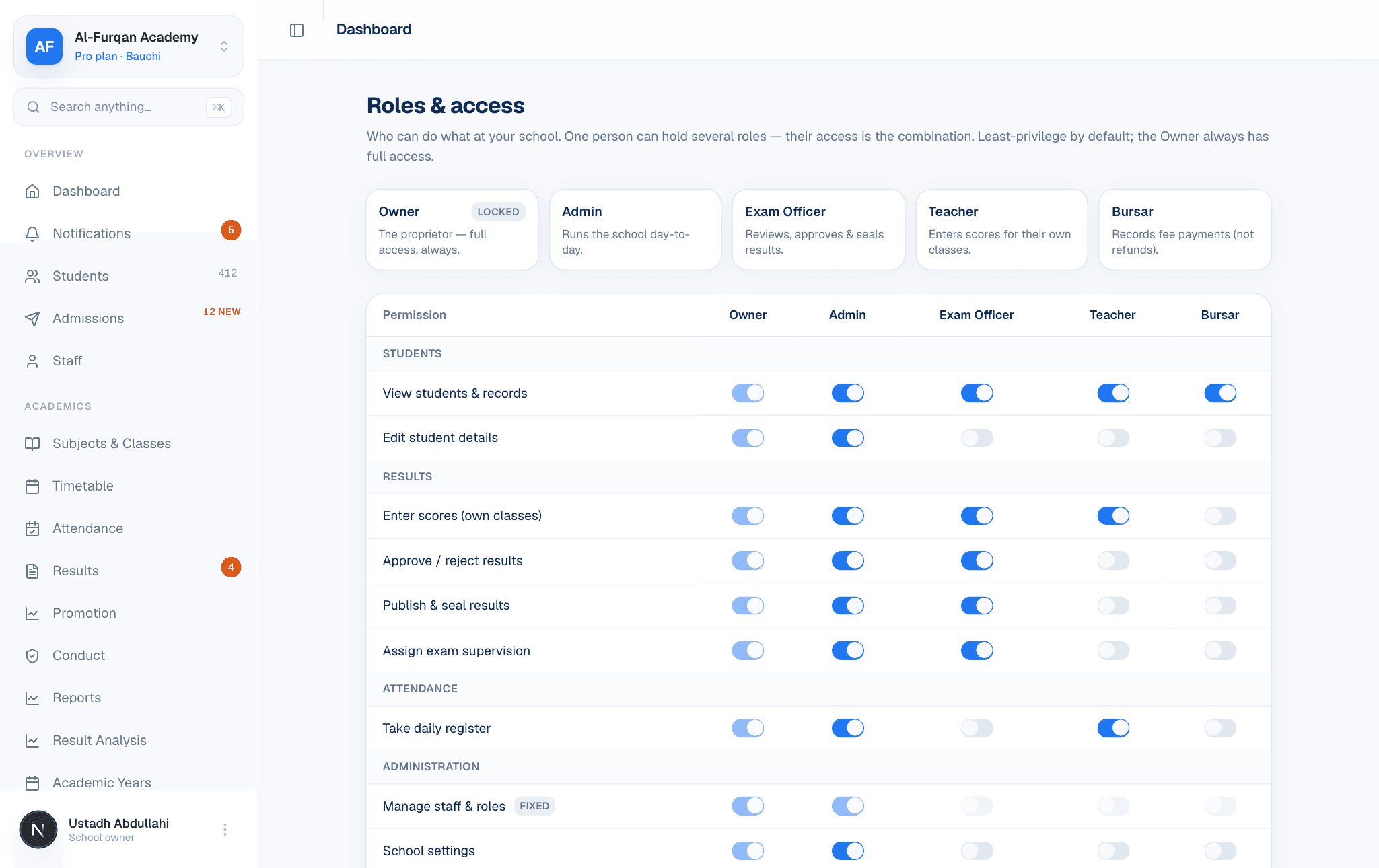Disable Bursar View students & records
The width and height of the screenshot is (1379, 868).
click(1220, 393)
